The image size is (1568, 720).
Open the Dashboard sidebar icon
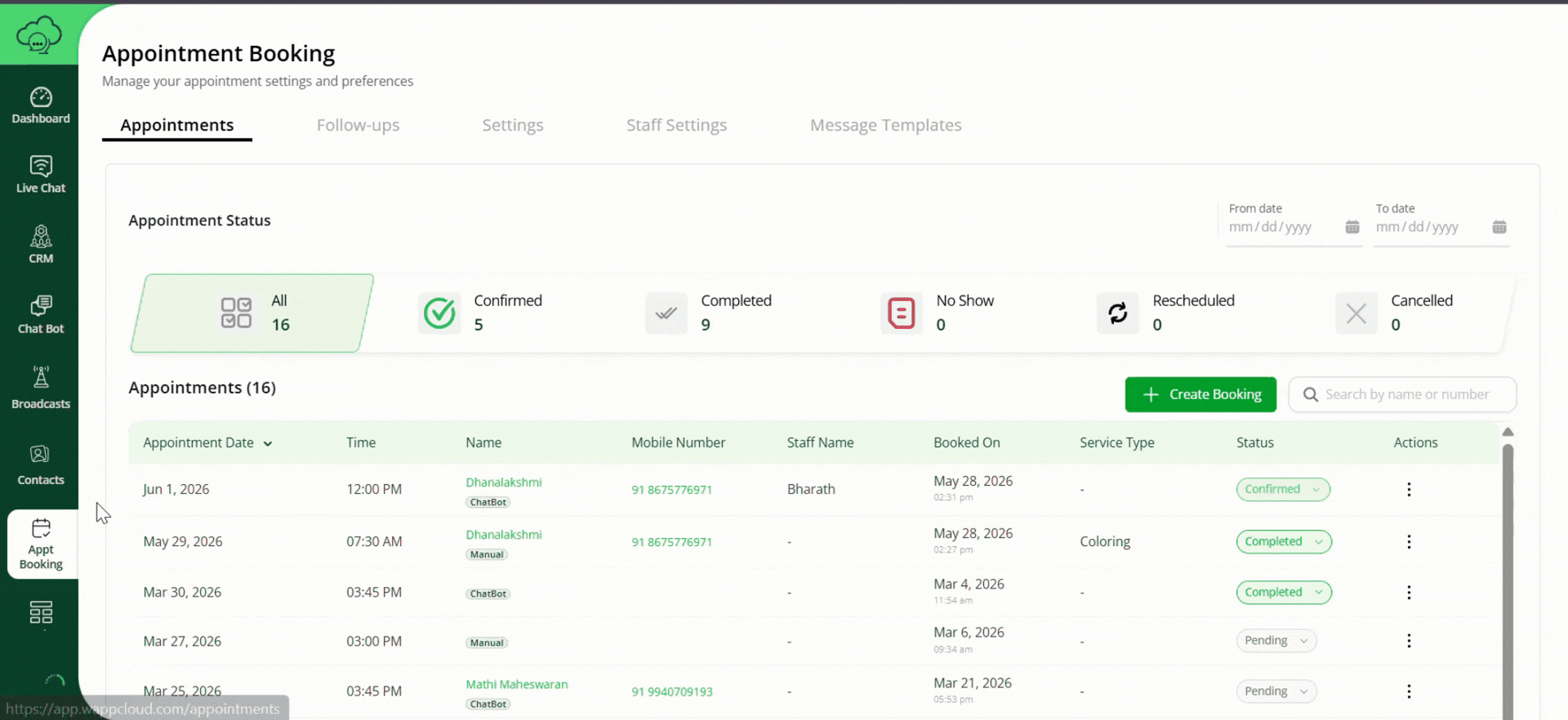[x=41, y=105]
